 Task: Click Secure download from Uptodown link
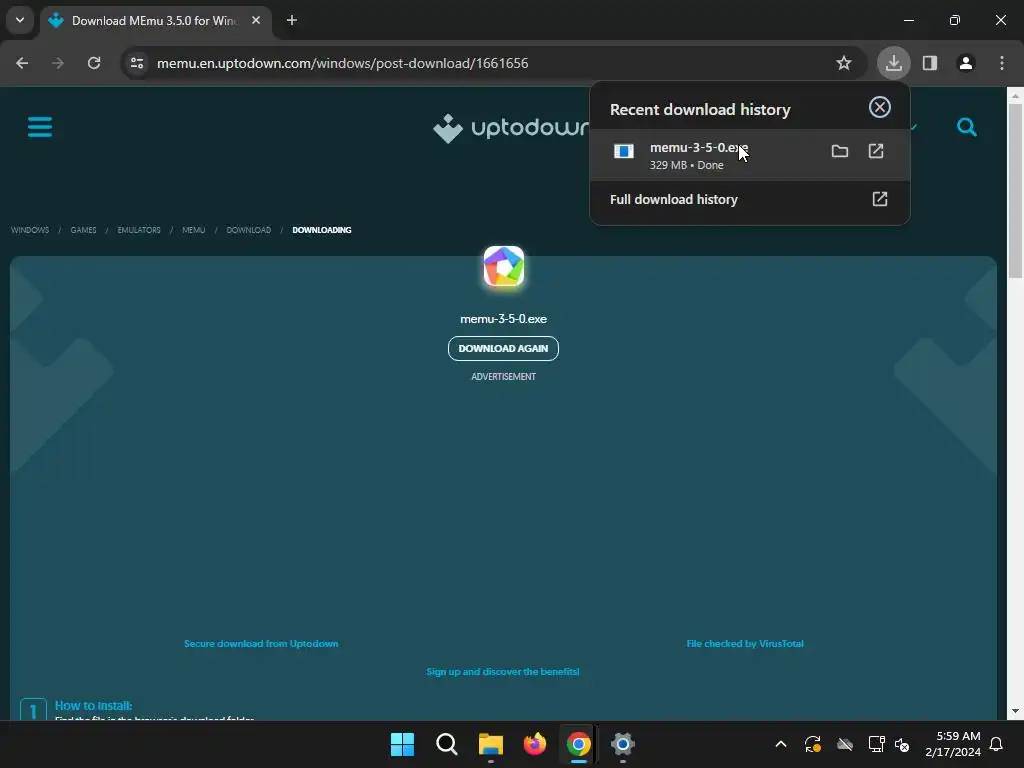coord(261,644)
